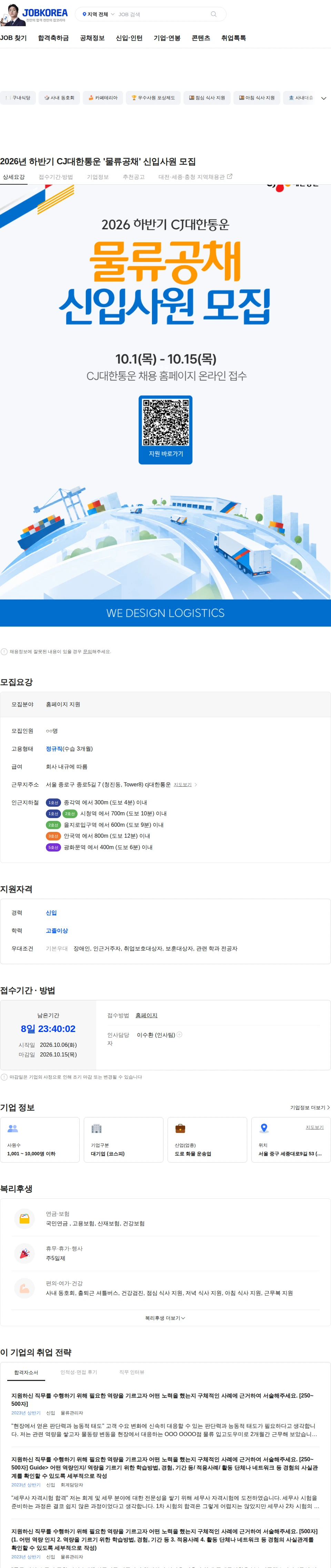Switch to the 기업정보 tab

[x=98, y=177]
